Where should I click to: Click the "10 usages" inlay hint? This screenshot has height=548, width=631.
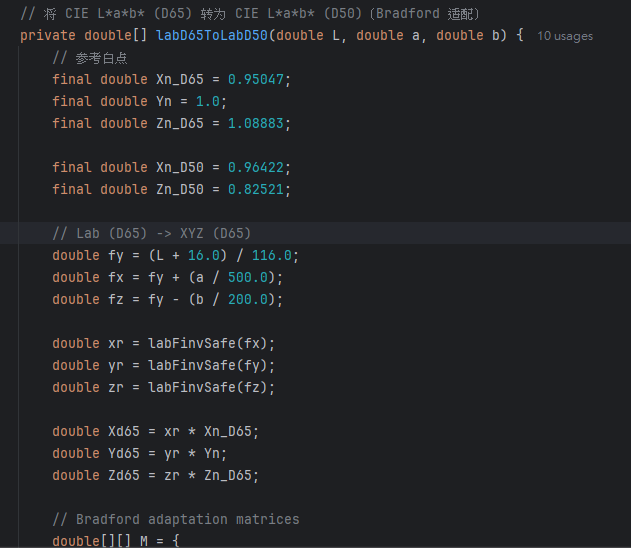tap(565, 36)
